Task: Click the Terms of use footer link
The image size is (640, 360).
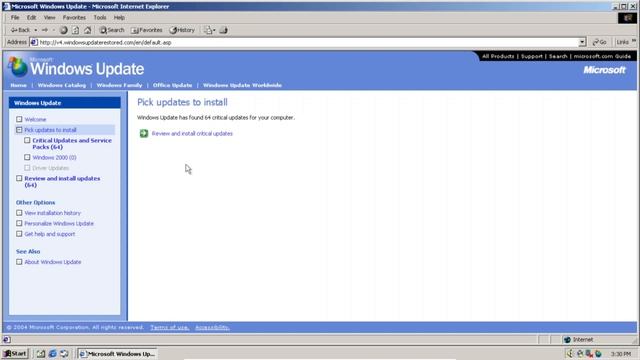Action: 169,327
